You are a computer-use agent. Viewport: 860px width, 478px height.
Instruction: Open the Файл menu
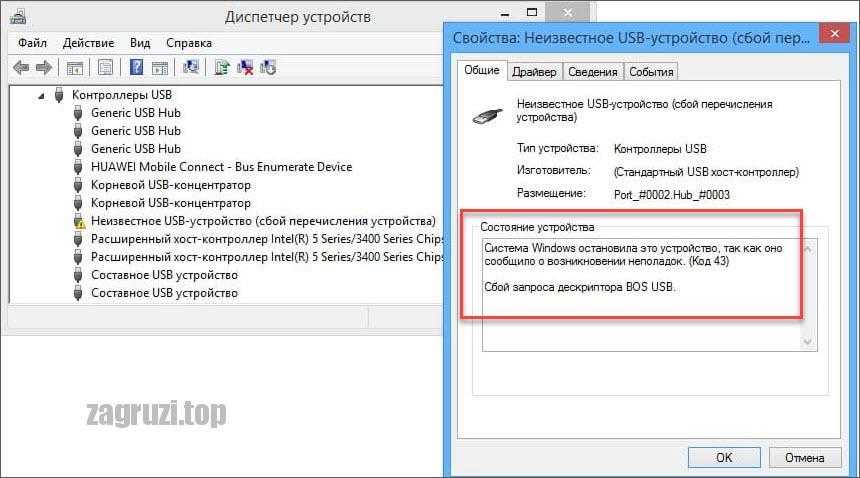tap(32, 43)
